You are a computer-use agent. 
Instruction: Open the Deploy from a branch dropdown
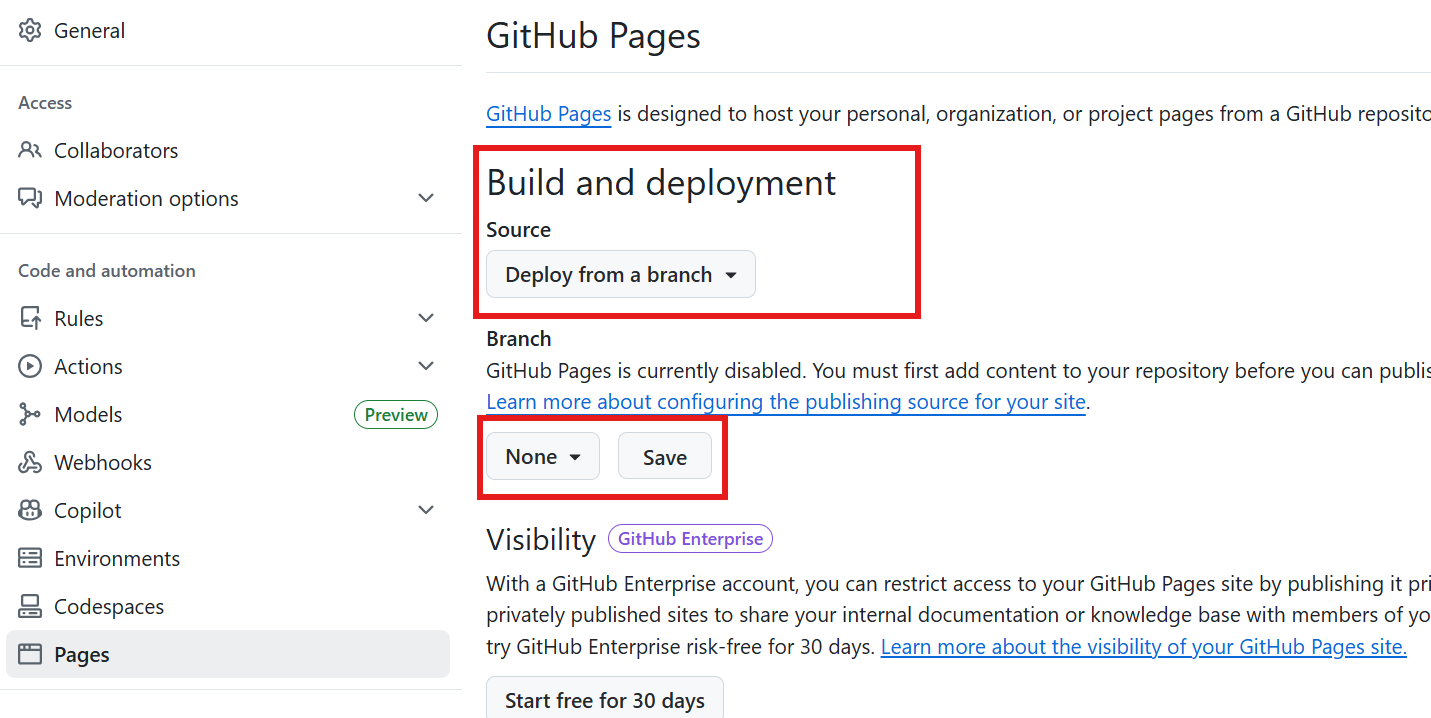point(621,275)
